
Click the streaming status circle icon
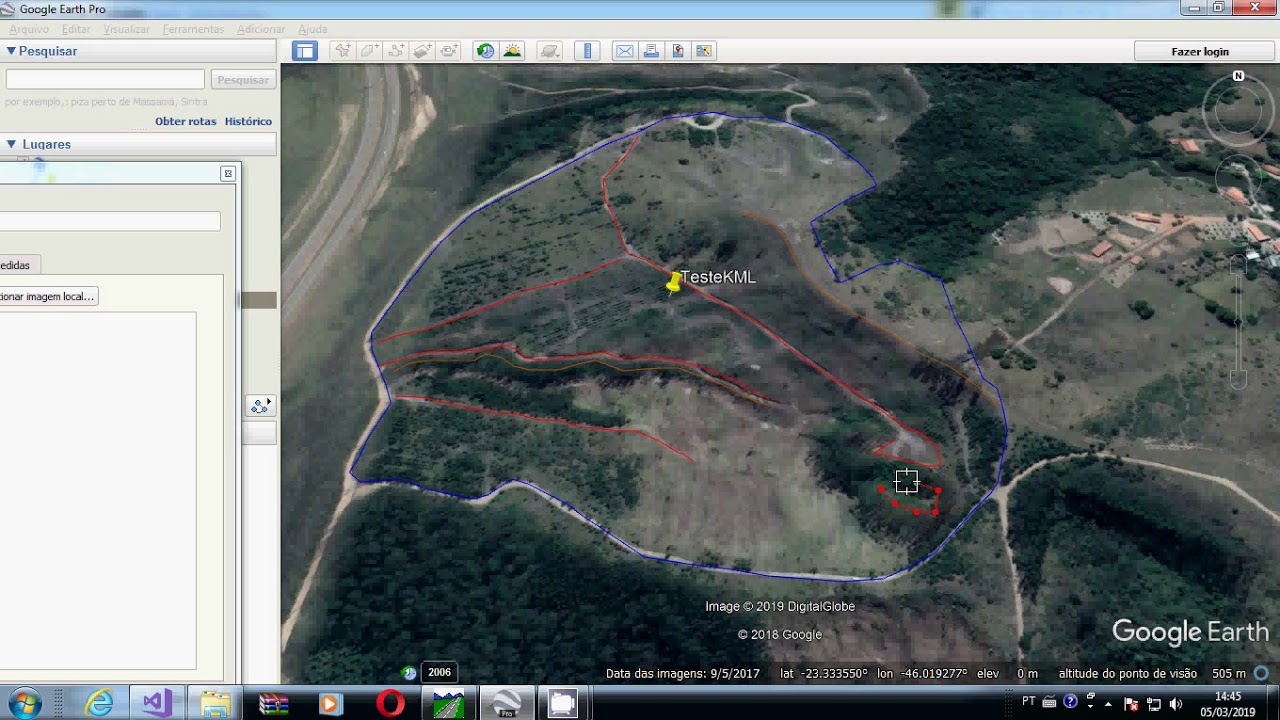click(x=1262, y=673)
